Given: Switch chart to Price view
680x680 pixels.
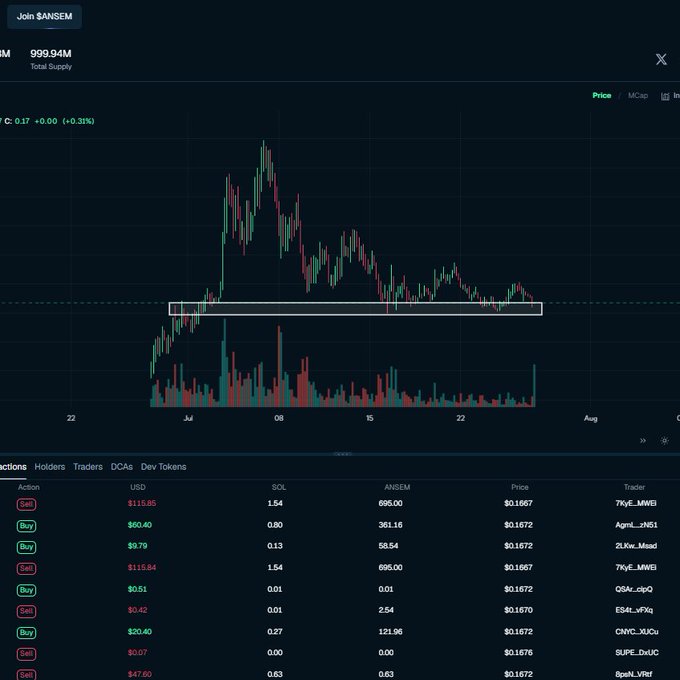Looking at the screenshot, I should tap(602, 95).
